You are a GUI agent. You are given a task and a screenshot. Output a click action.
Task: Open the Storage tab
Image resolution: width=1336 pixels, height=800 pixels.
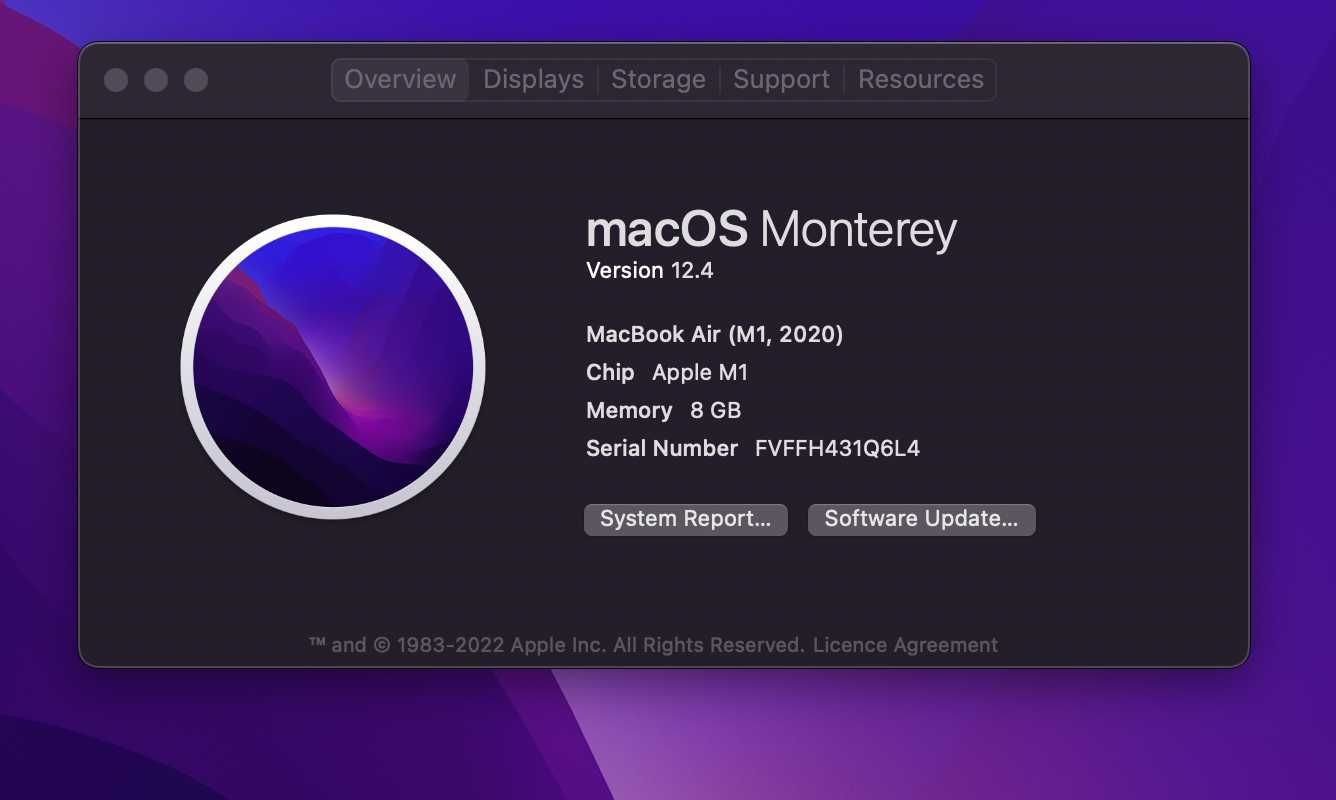658,80
